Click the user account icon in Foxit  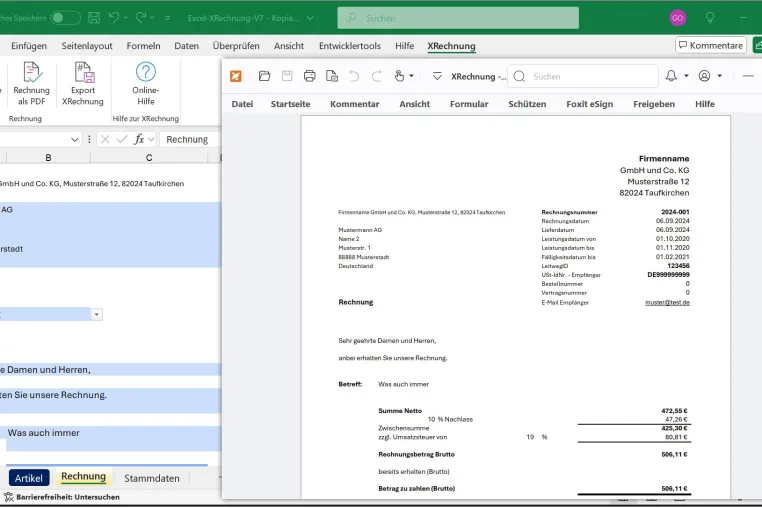pos(704,76)
